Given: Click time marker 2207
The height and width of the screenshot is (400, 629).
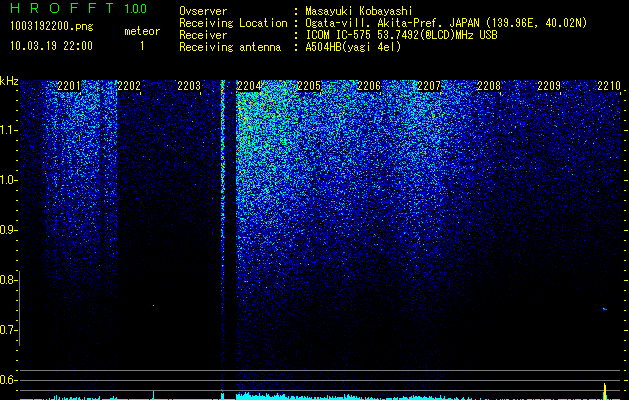Looking at the screenshot, I should 429,86.
